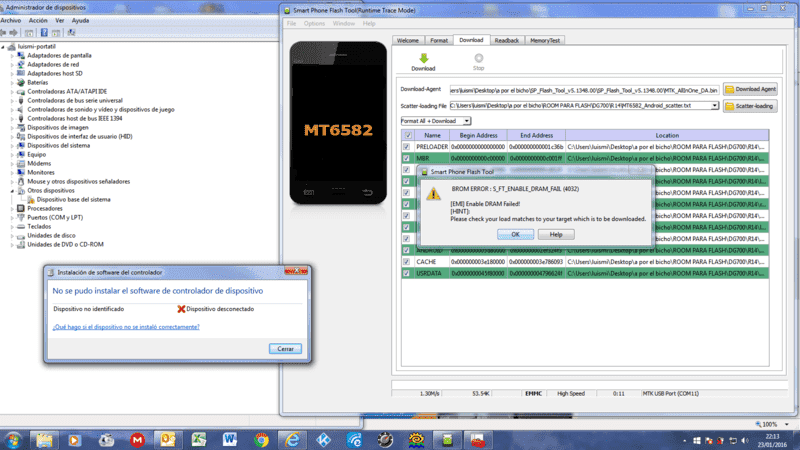Click the Download Agent browse button

[750, 89]
